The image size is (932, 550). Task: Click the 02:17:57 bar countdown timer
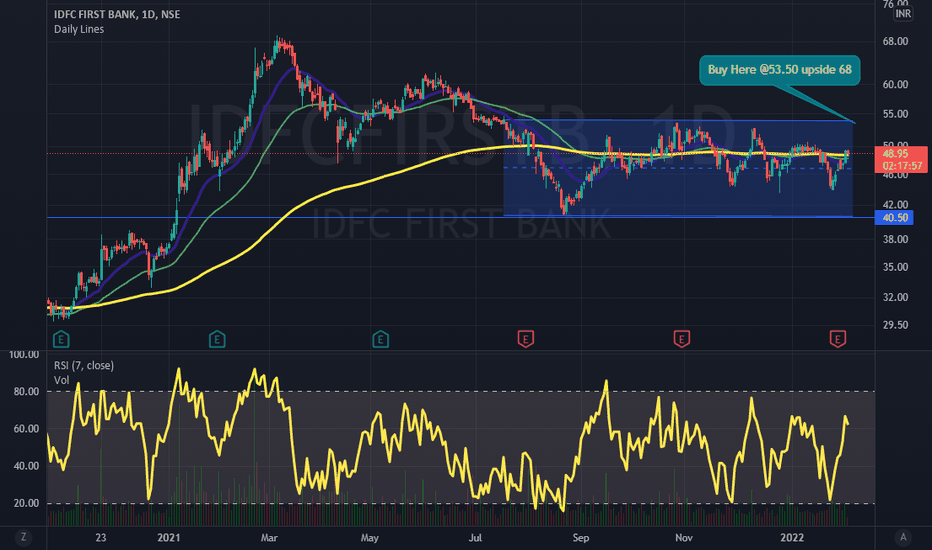click(902, 166)
